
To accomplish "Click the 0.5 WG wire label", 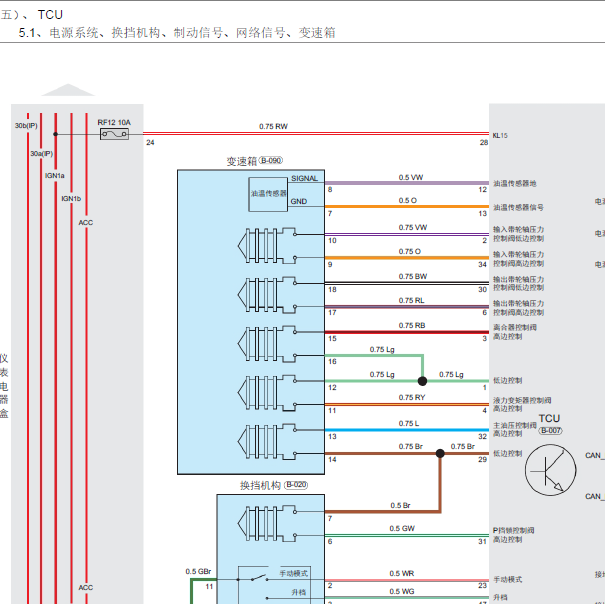I will [402, 591].
